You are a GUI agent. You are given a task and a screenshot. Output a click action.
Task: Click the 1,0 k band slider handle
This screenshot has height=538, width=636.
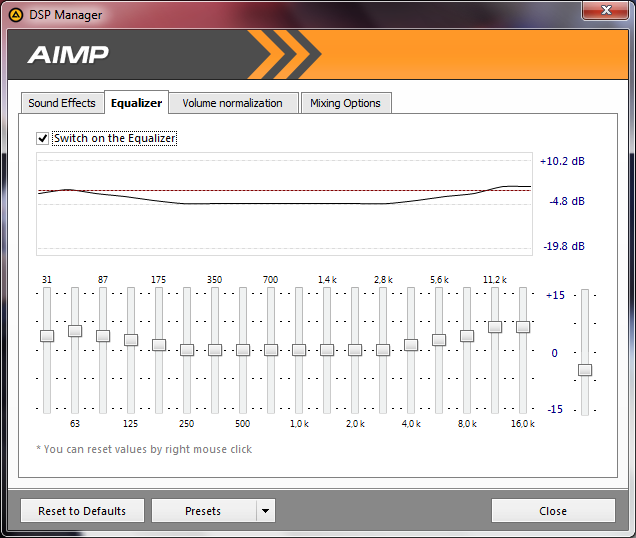tap(299, 350)
